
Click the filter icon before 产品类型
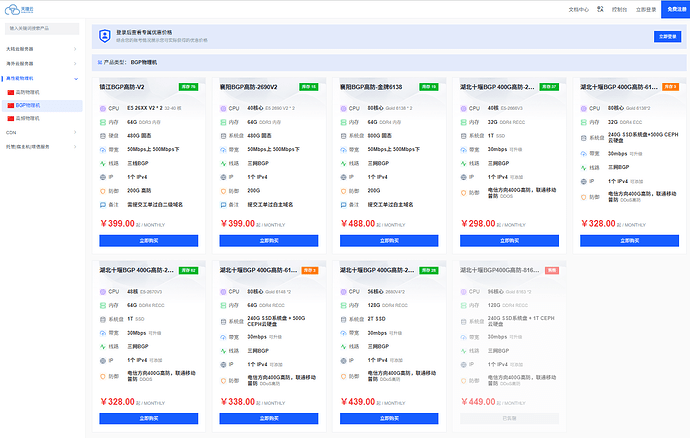coord(100,63)
